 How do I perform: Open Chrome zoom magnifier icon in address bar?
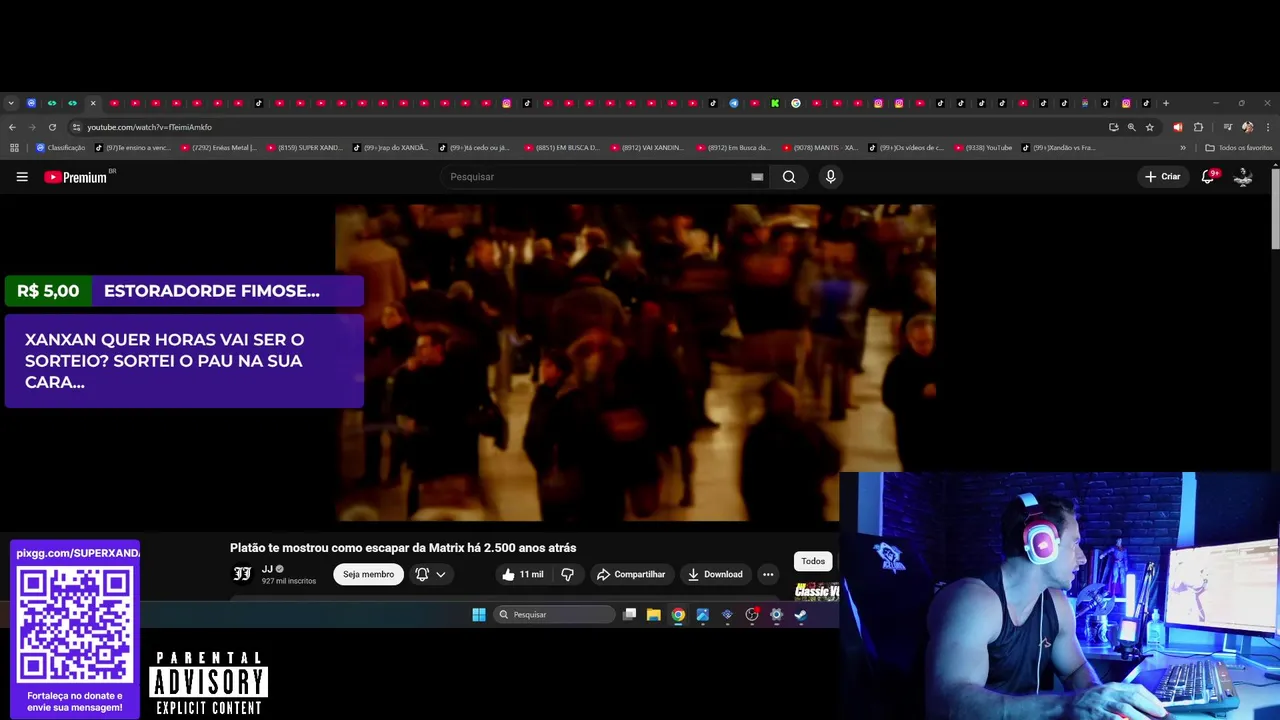pyautogui.click(x=1132, y=127)
